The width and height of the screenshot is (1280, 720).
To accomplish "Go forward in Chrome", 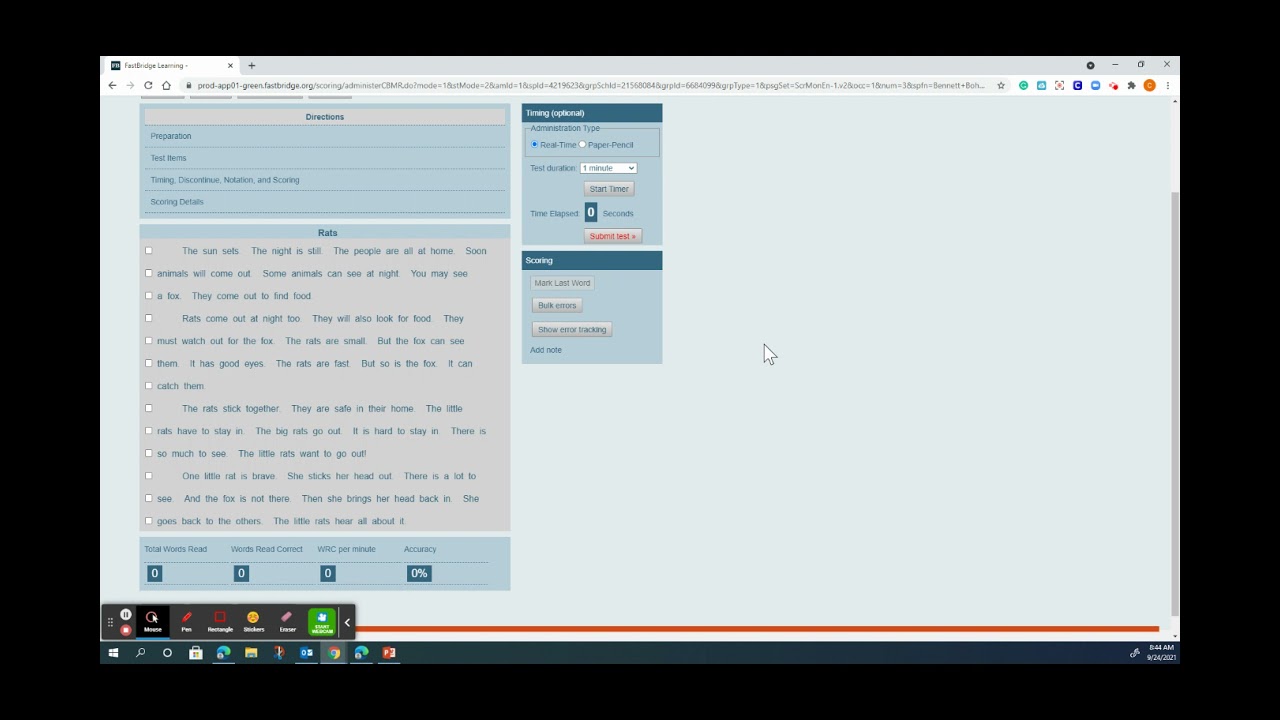I will [x=130, y=86].
